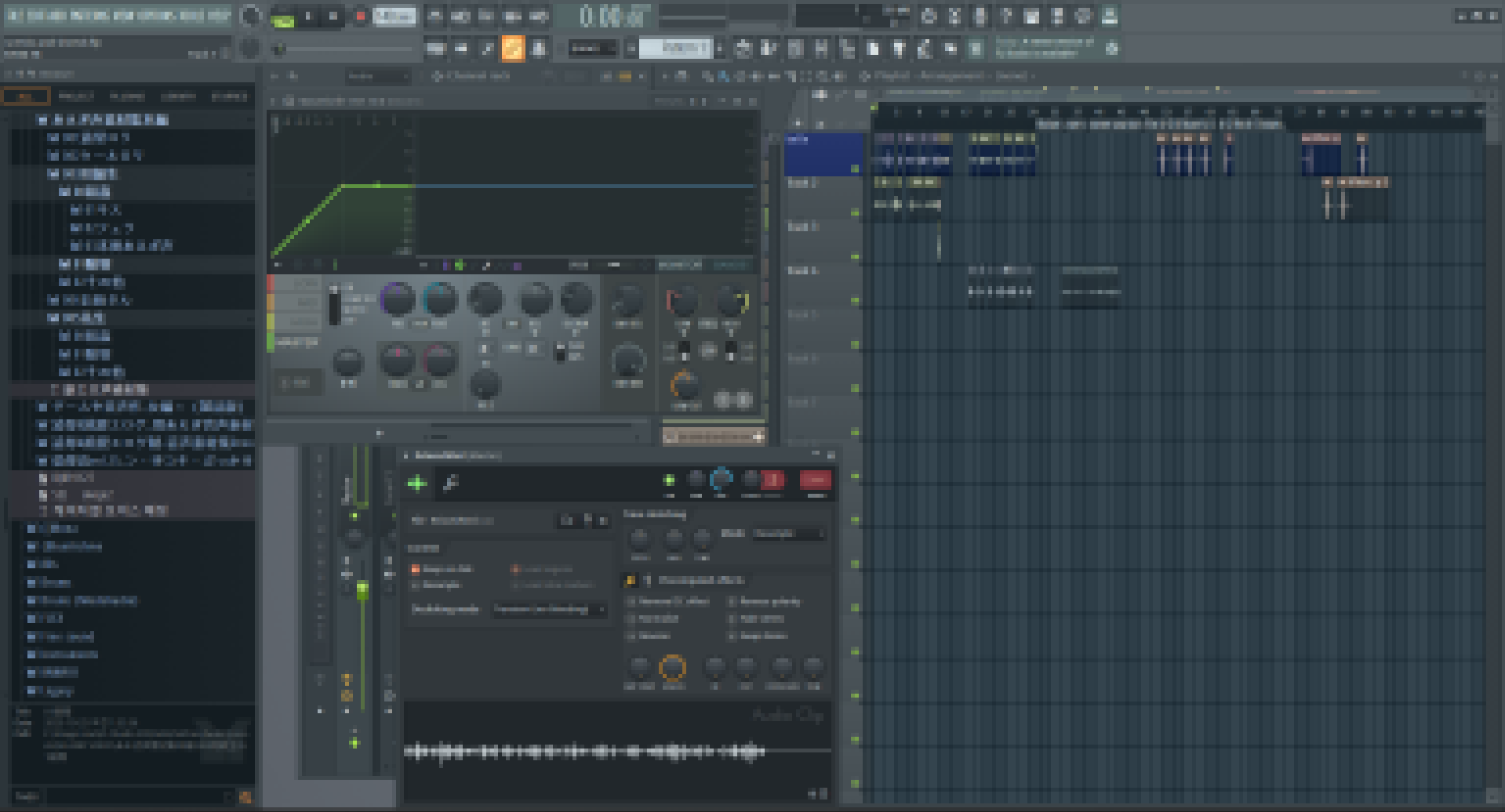Viewport: 1505px width, 812px height.
Task: Mute Track 2 with its green playlist LED
Action: (855, 212)
